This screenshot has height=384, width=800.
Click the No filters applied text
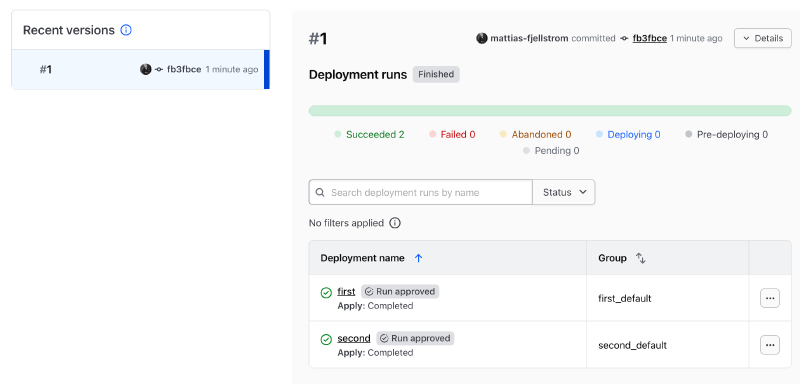346,223
